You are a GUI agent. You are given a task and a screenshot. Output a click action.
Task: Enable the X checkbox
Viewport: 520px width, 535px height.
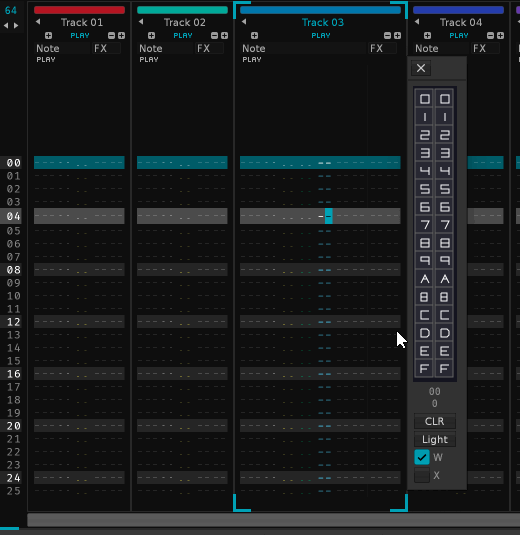click(x=422, y=475)
